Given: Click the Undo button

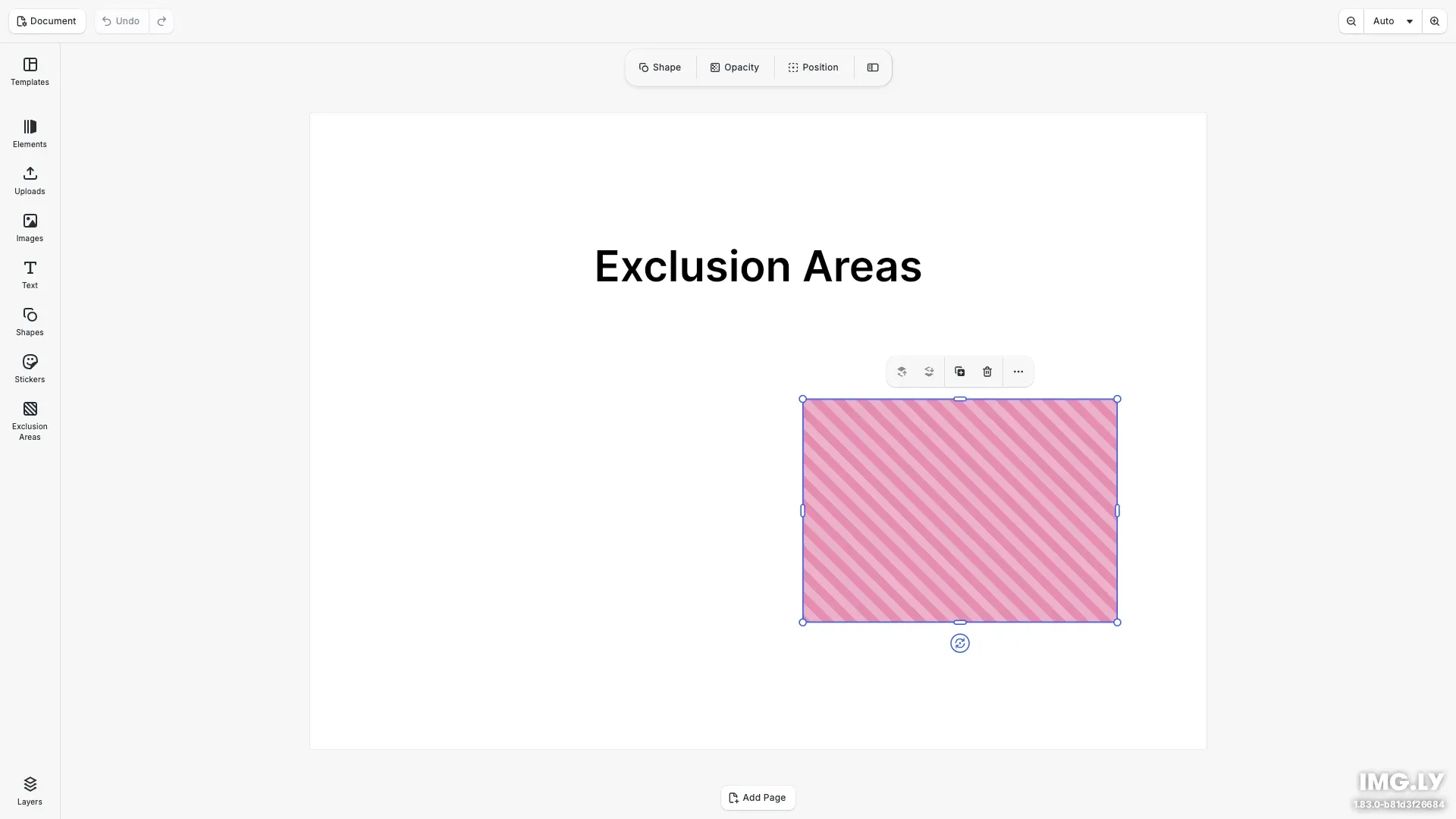Looking at the screenshot, I should [121, 21].
